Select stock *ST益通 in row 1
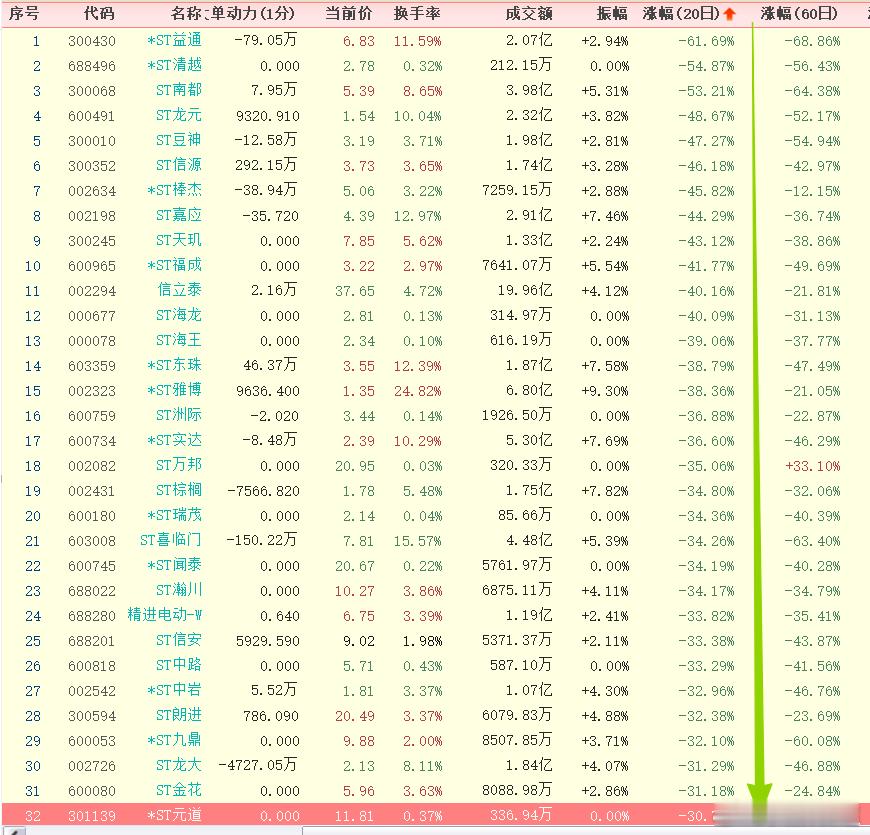This screenshot has height=835, width=870. click(175, 41)
